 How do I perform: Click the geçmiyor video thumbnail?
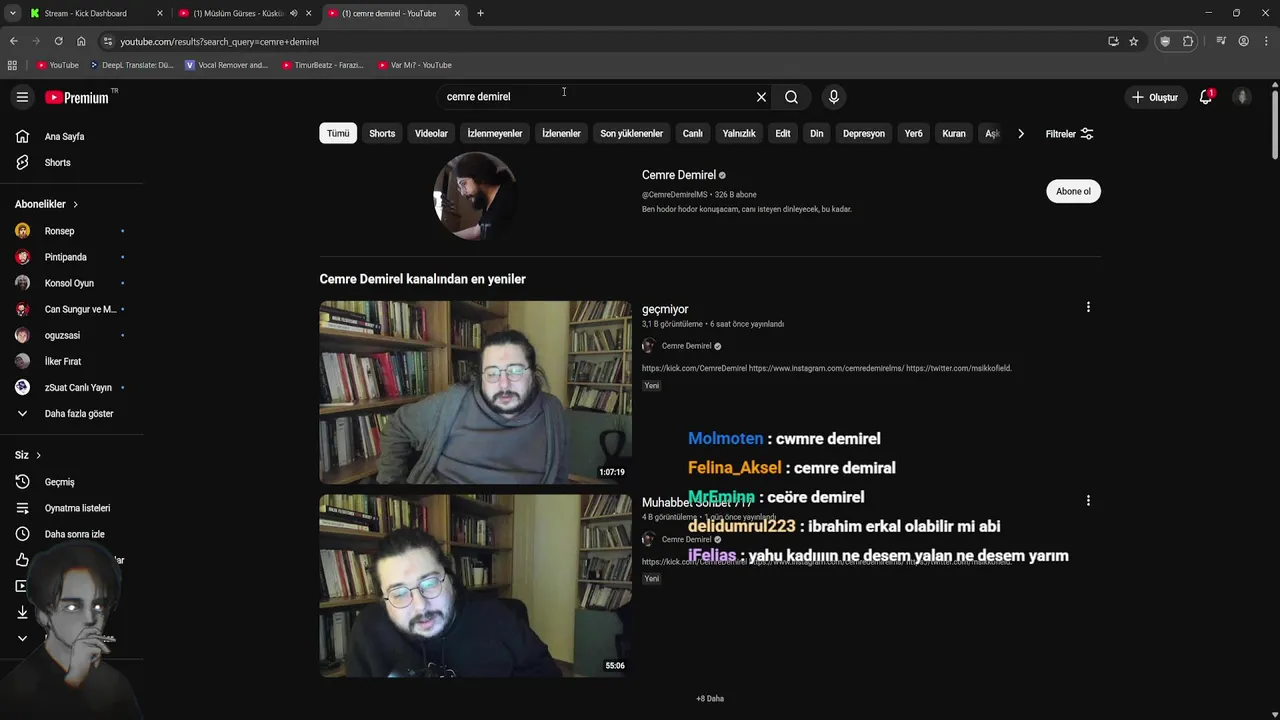point(475,392)
